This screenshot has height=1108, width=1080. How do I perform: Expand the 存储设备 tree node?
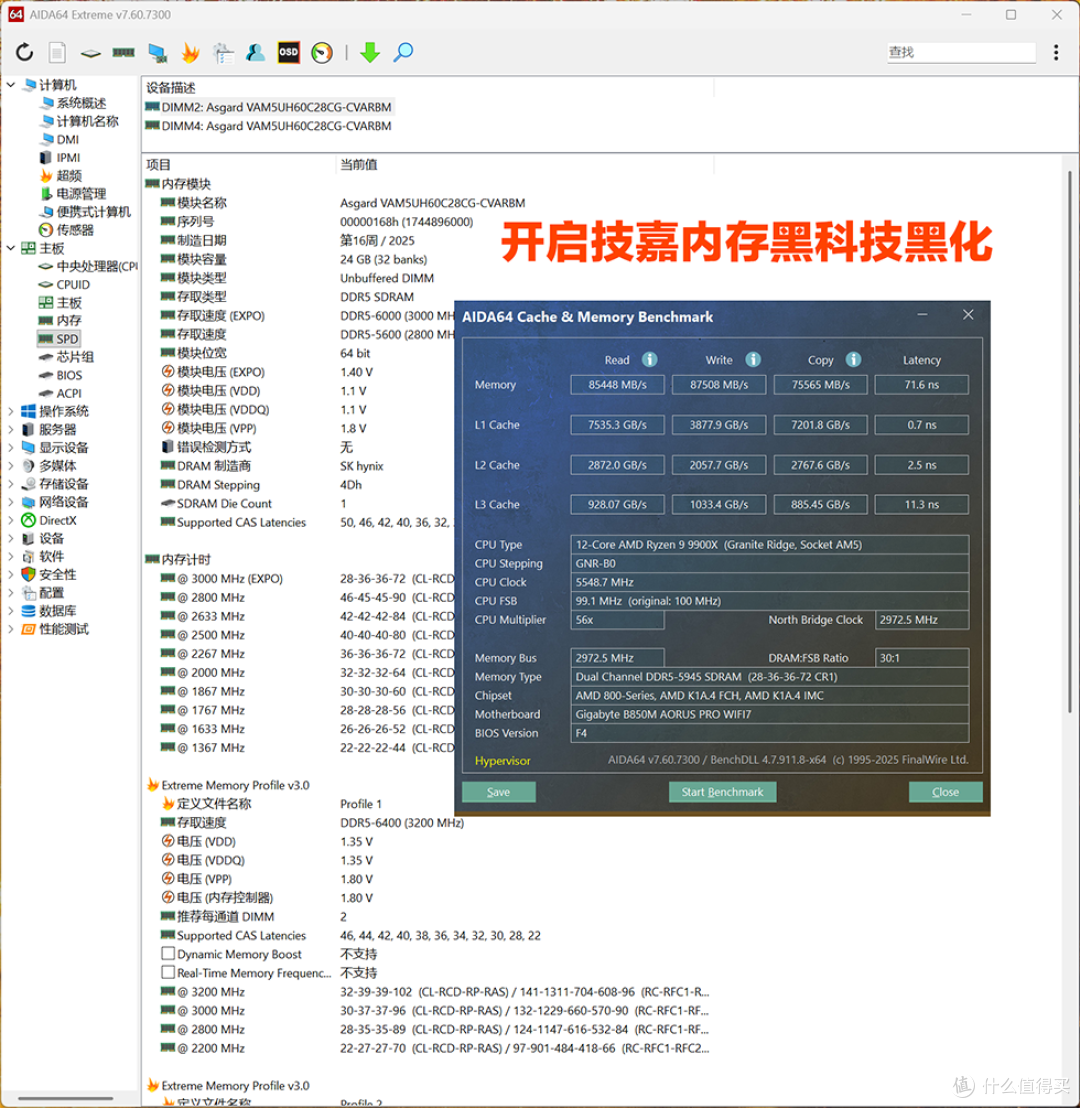click(x=11, y=484)
